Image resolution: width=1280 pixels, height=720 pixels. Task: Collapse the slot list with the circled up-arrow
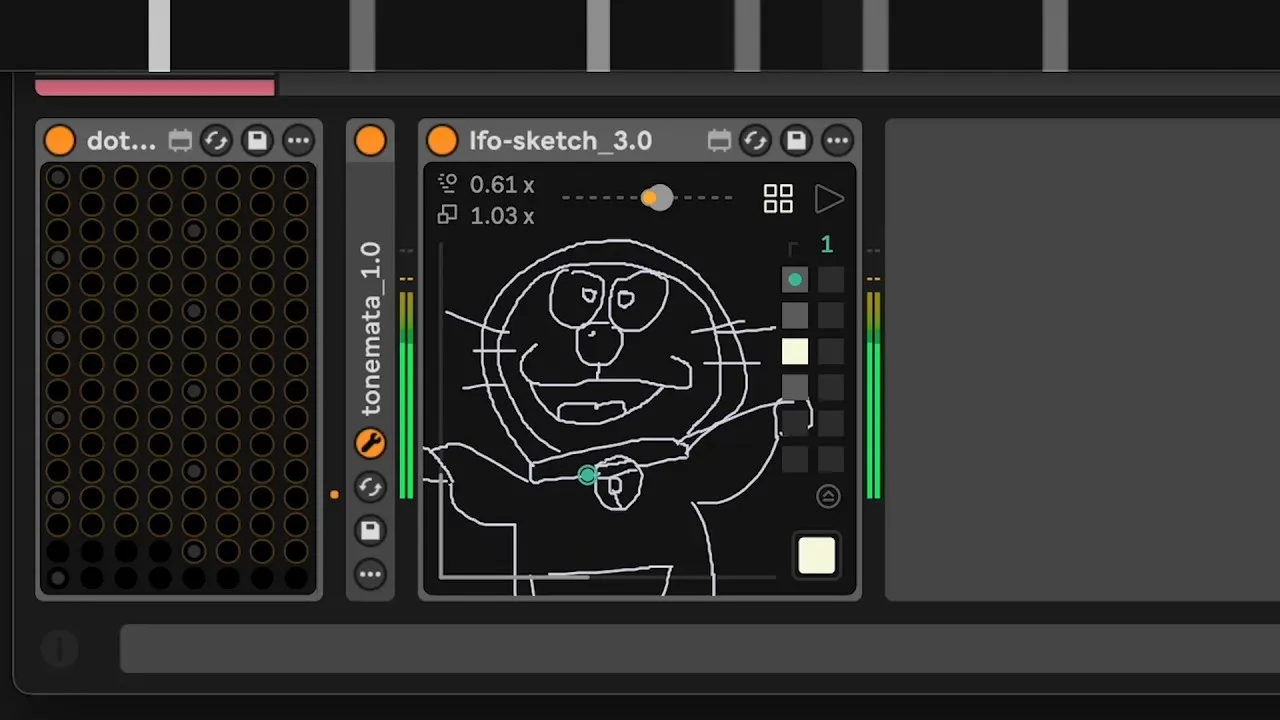tap(828, 496)
